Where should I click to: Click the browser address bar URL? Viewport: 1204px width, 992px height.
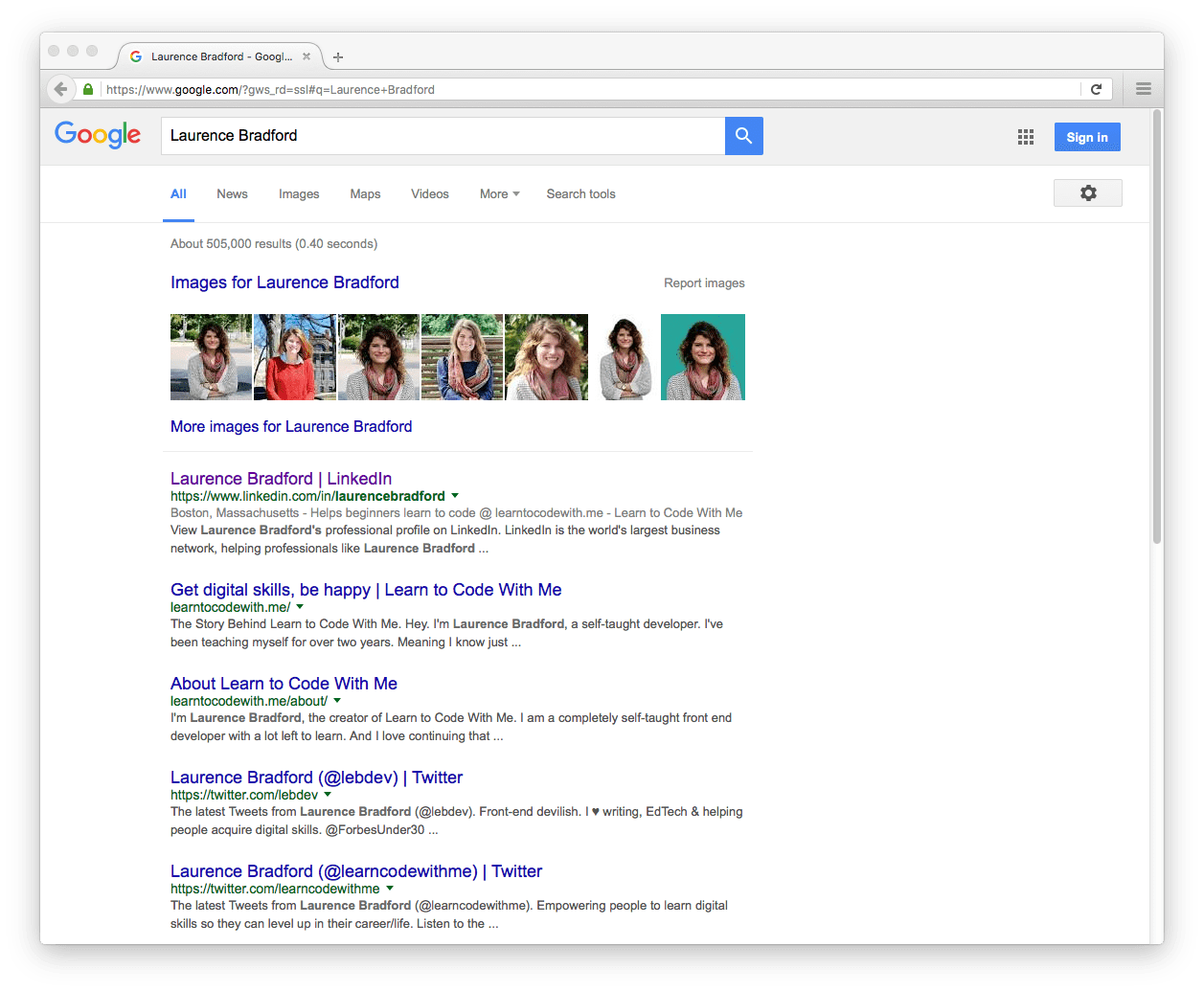click(x=270, y=89)
